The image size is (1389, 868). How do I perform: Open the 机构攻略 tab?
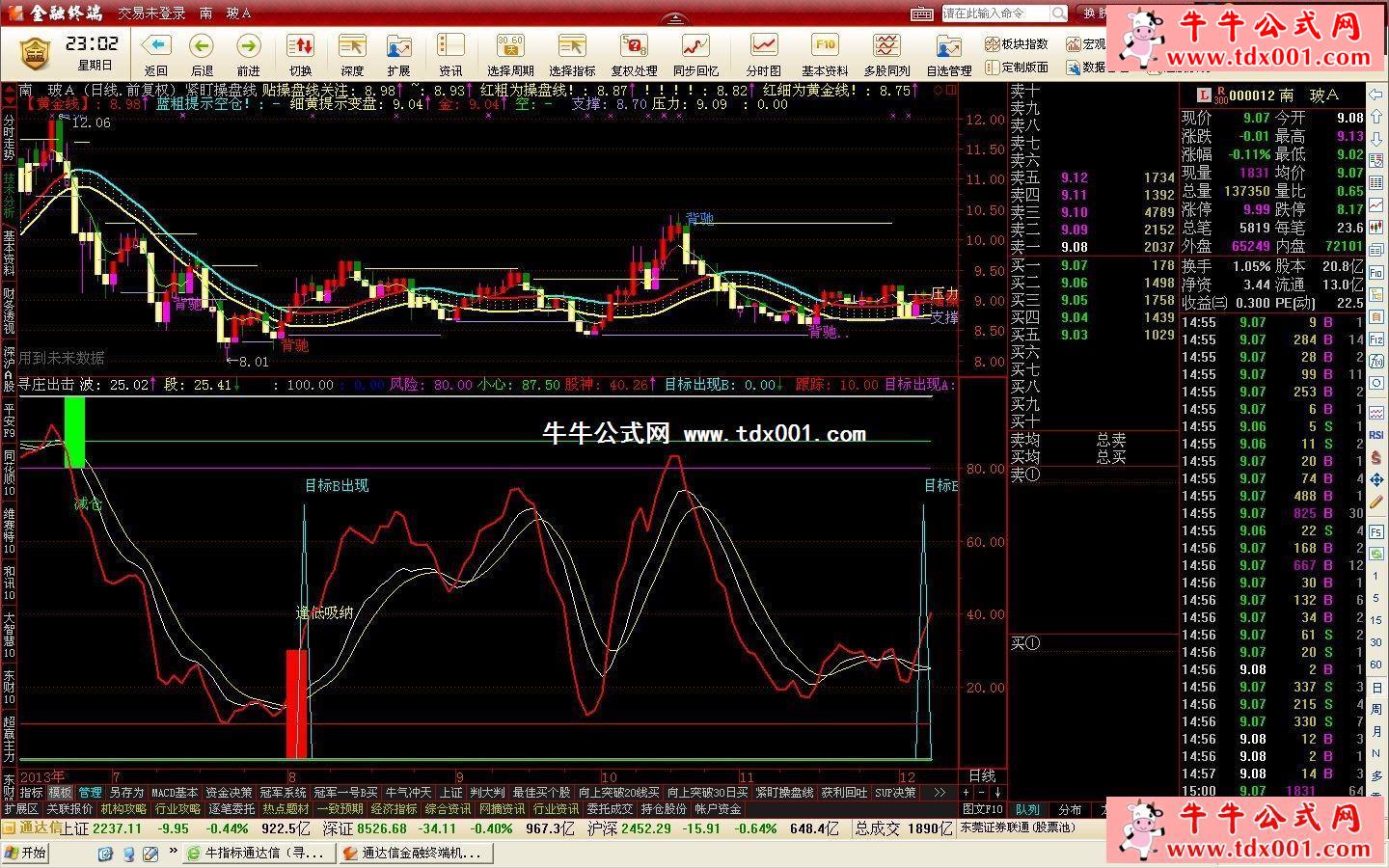(x=123, y=808)
